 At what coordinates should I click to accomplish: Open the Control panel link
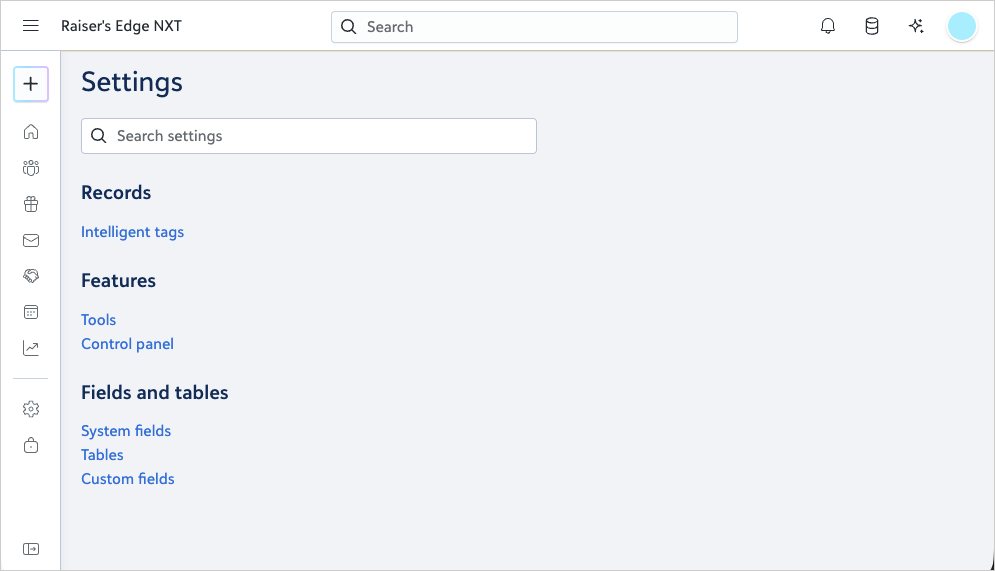coord(127,344)
